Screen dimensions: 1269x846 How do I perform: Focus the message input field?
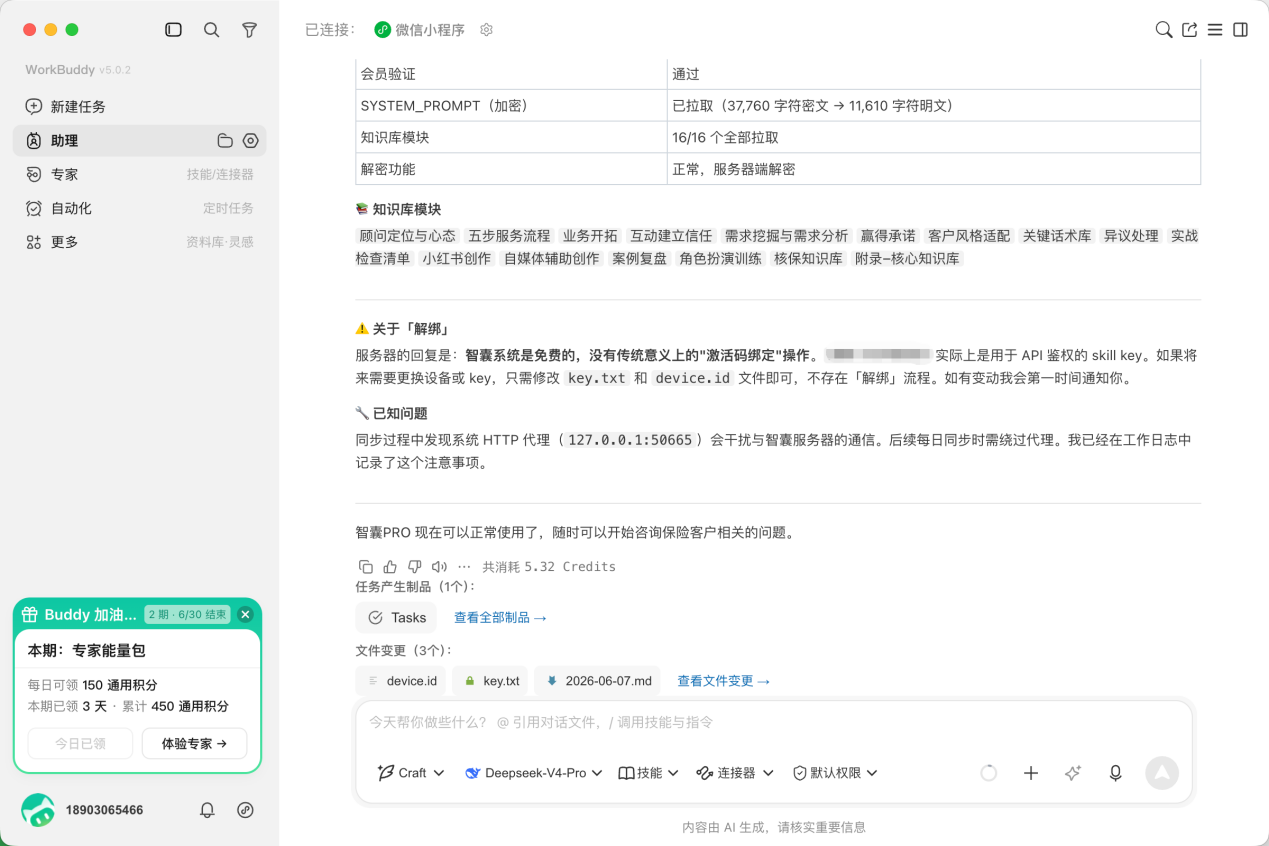point(774,722)
